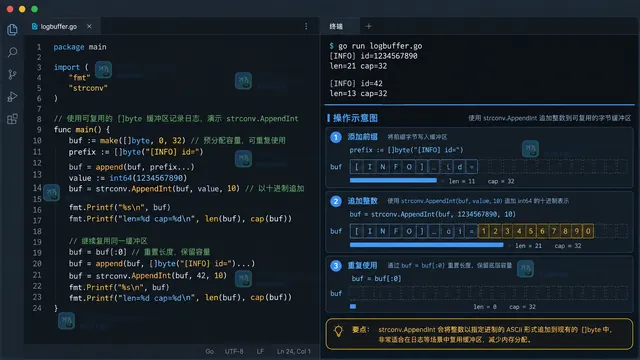Click the LF line ending indicator
This screenshot has width=640, height=360.
[260, 351]
